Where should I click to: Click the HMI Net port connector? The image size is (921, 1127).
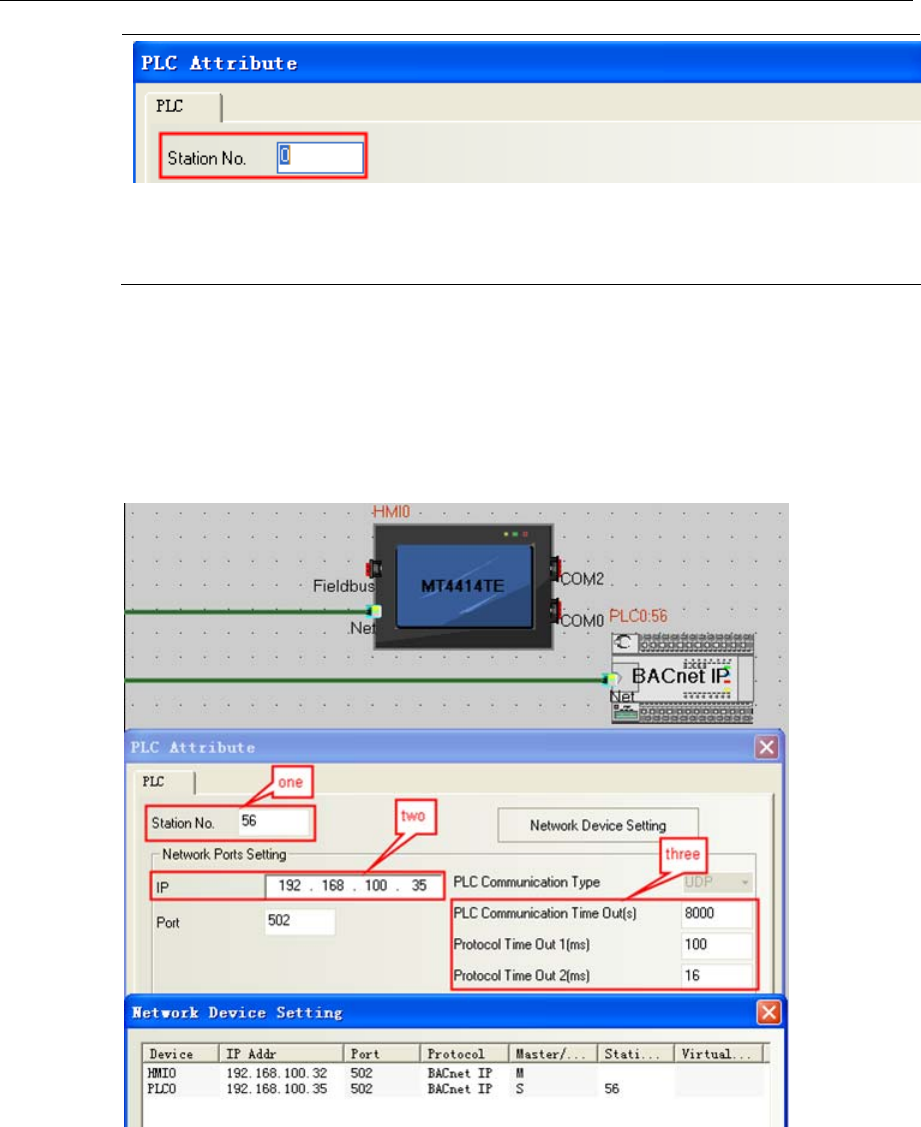(374, 612)
